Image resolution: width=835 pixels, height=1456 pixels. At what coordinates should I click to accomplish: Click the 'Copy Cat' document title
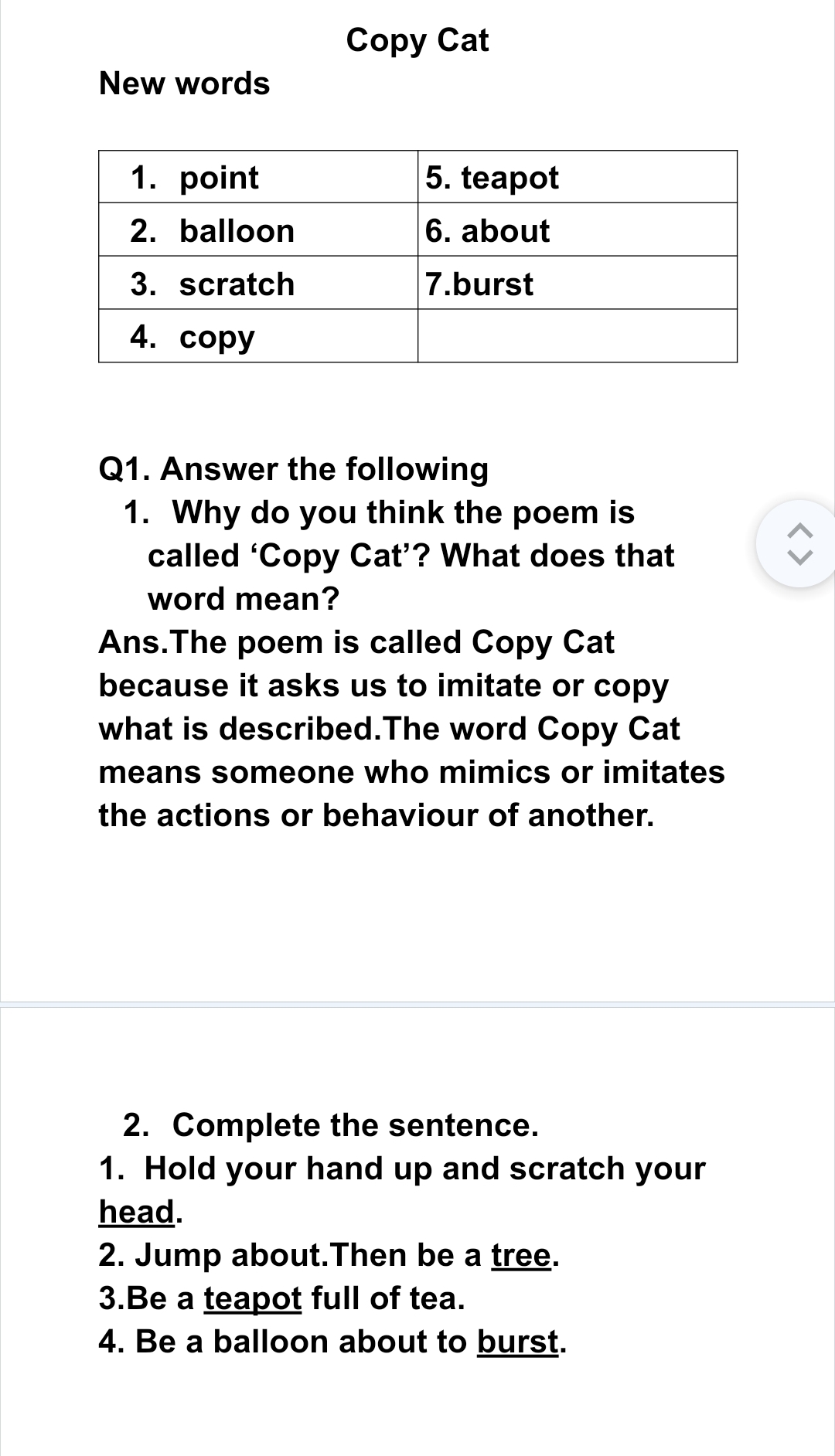pyautogui.click(x=417, y=40)
